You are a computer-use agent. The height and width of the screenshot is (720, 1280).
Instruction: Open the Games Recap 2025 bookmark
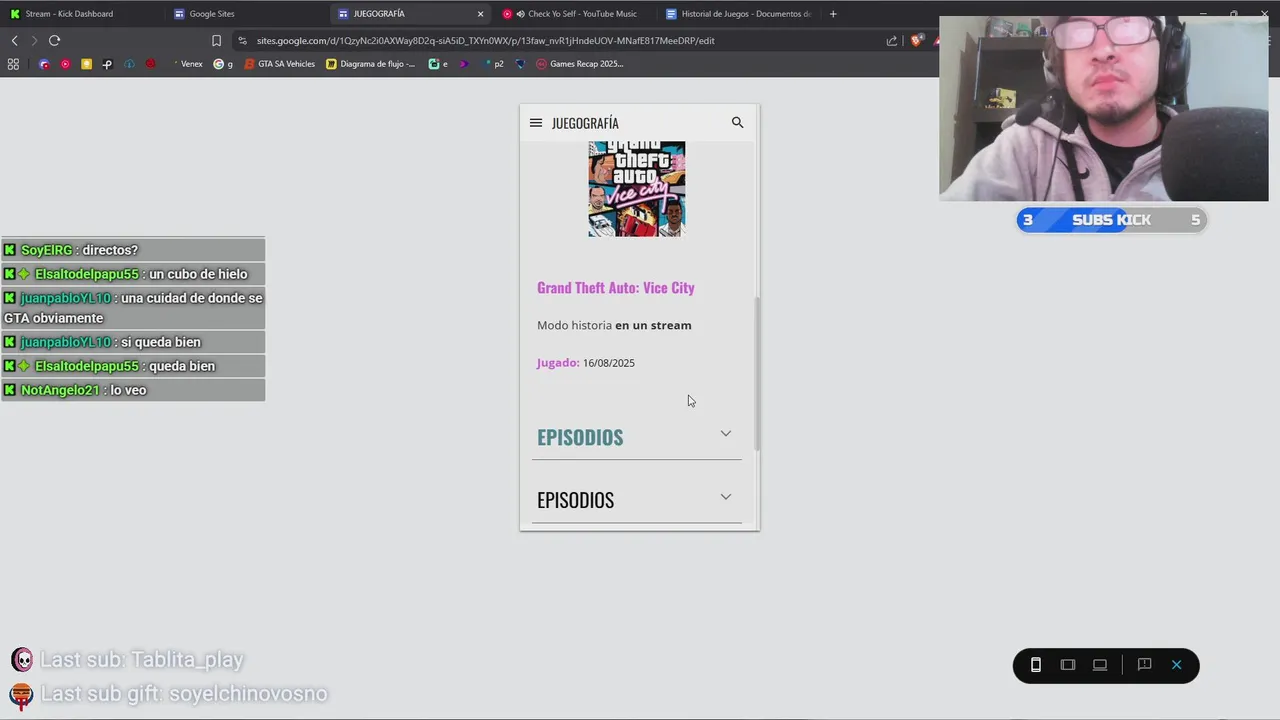pyautogui.click(x=580, y=64)
